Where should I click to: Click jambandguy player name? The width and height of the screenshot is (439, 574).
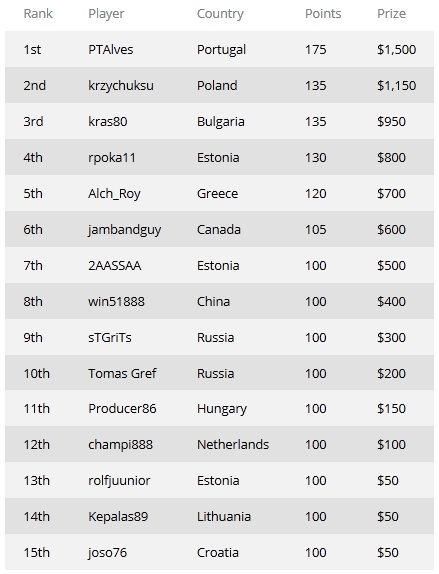[x=124, y=230]
